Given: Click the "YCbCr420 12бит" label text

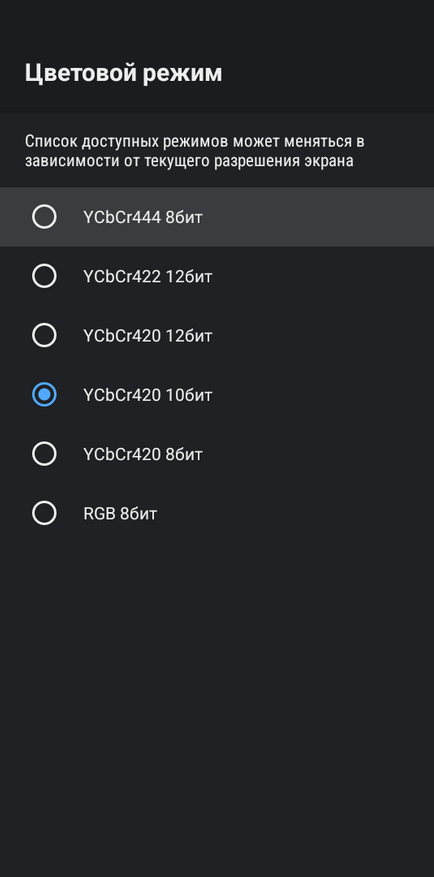Looking at the screenshot, I should click(148, 336).
